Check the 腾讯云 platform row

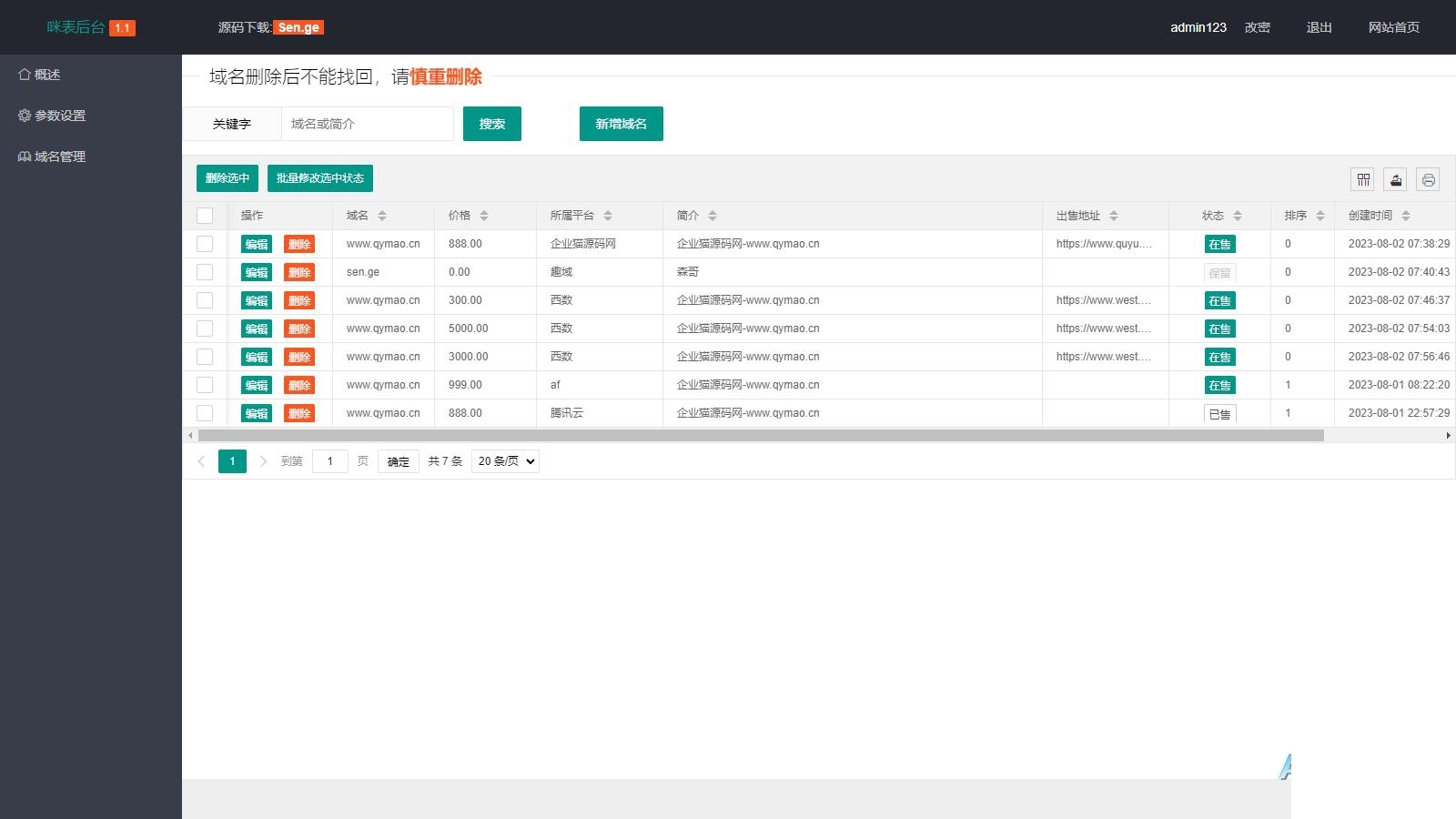(205, 413)
